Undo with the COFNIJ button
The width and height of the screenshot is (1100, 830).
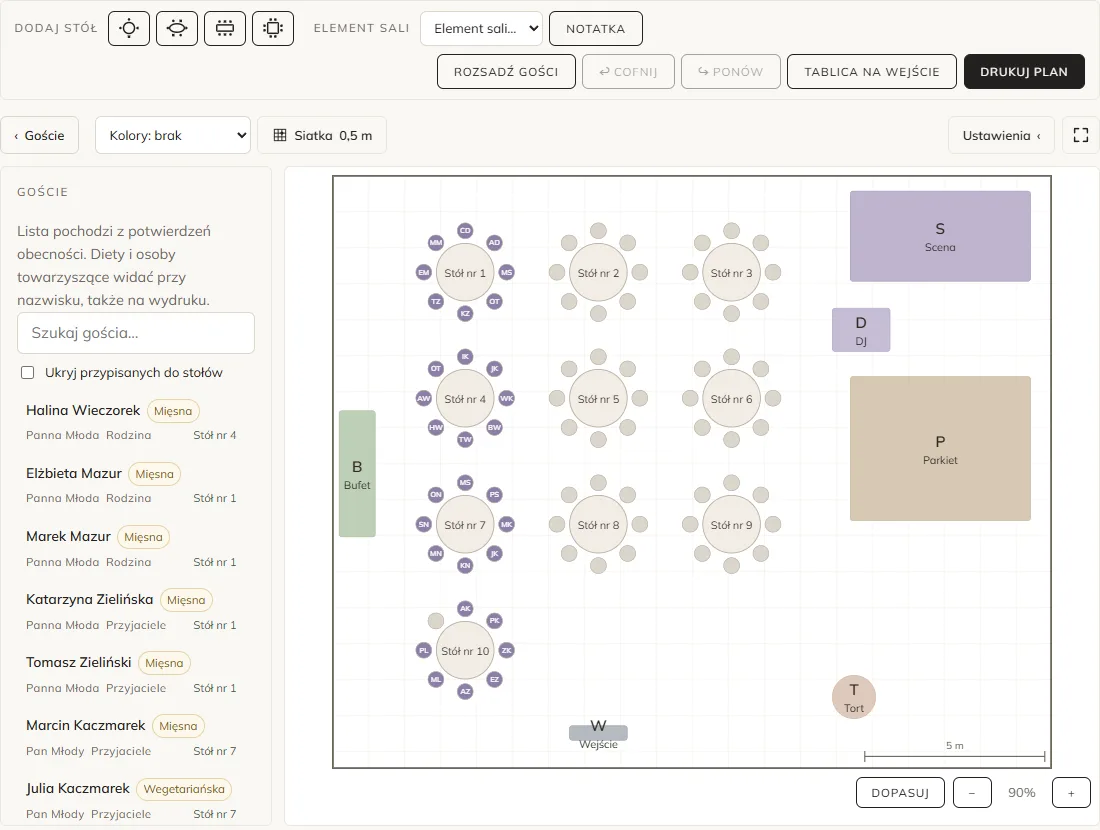pos(629,72)
